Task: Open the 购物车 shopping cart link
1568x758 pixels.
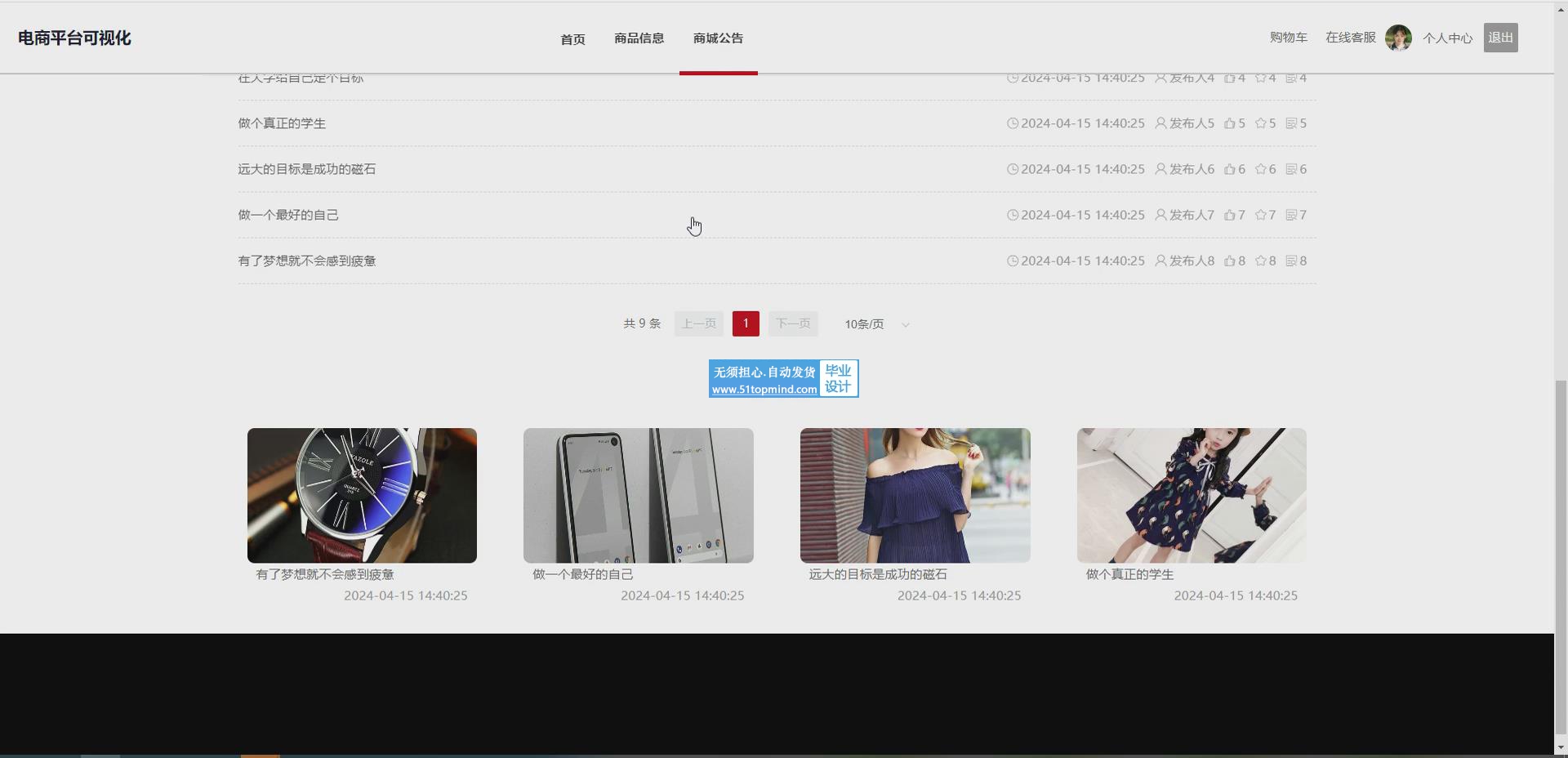Action: (x=1288, y=38)
